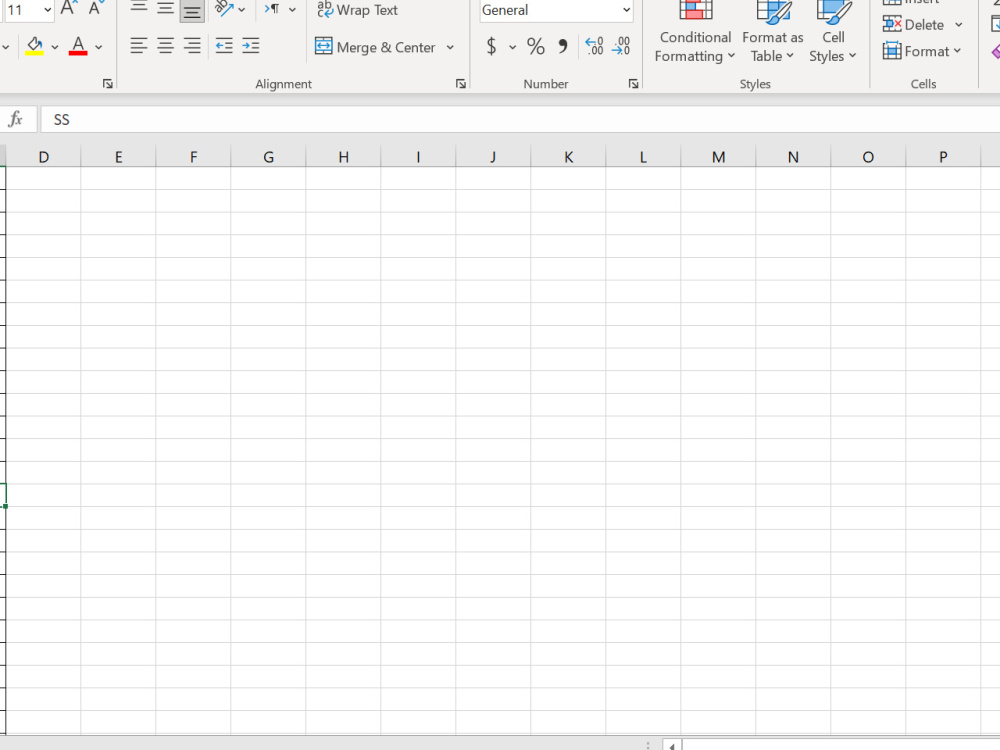Open the Format menu in Cells group
Image resolution: width=1000 pixels, height=750 pixels.
[922, 51]
